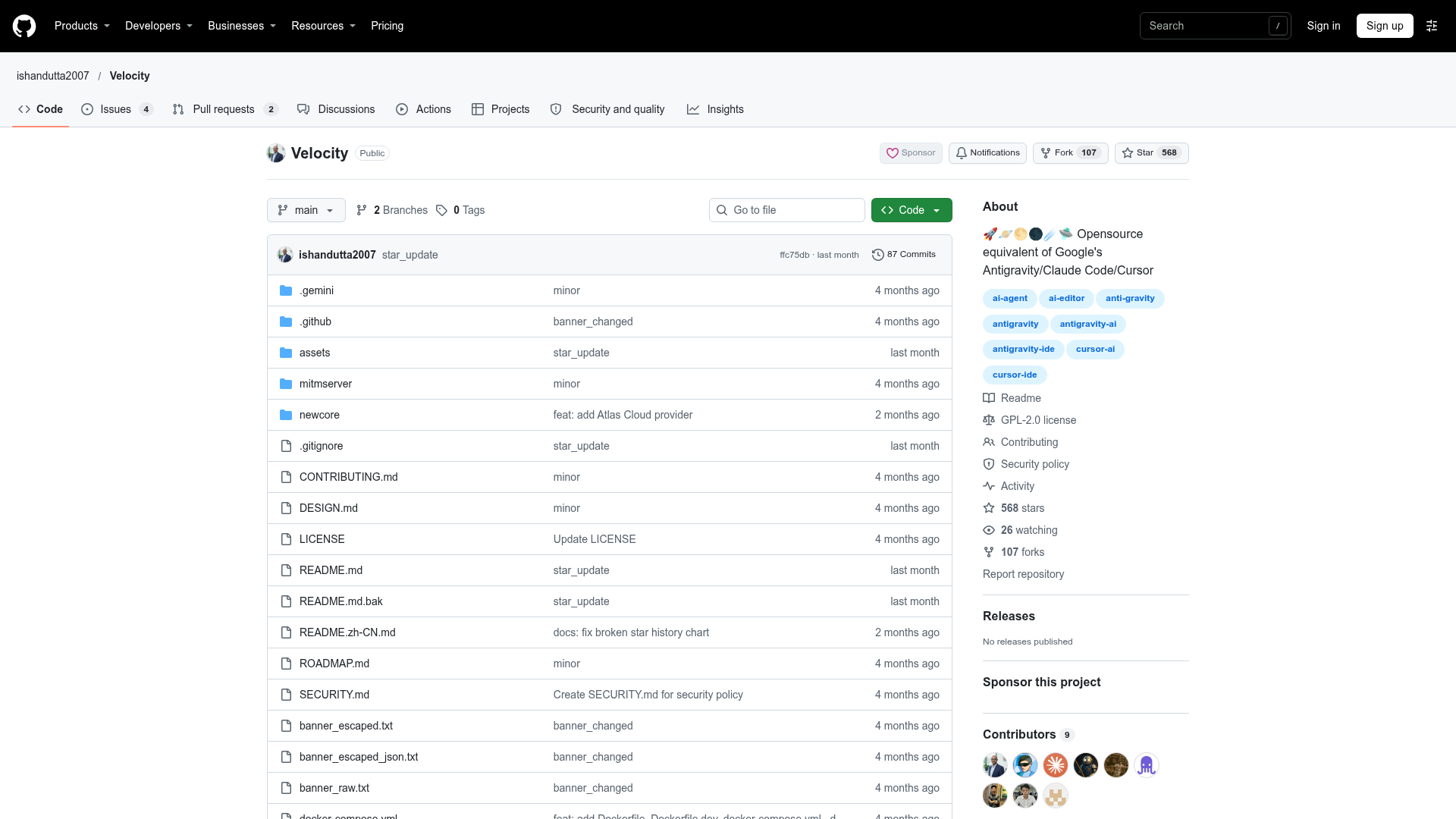
Task: Switch to the Issues tab
Action: [118, 109]
